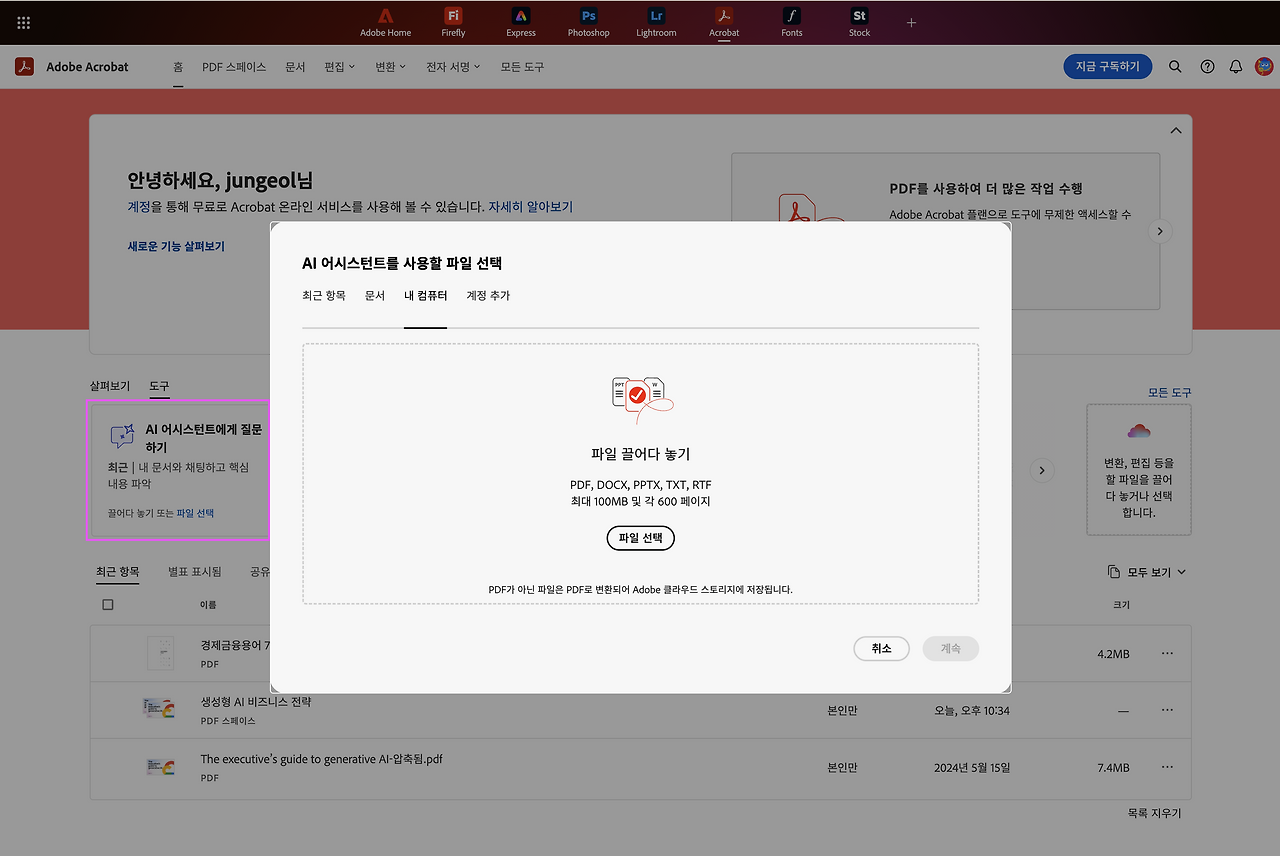
Task: Open Adobe Fonts
Action: tap(792, 23)
